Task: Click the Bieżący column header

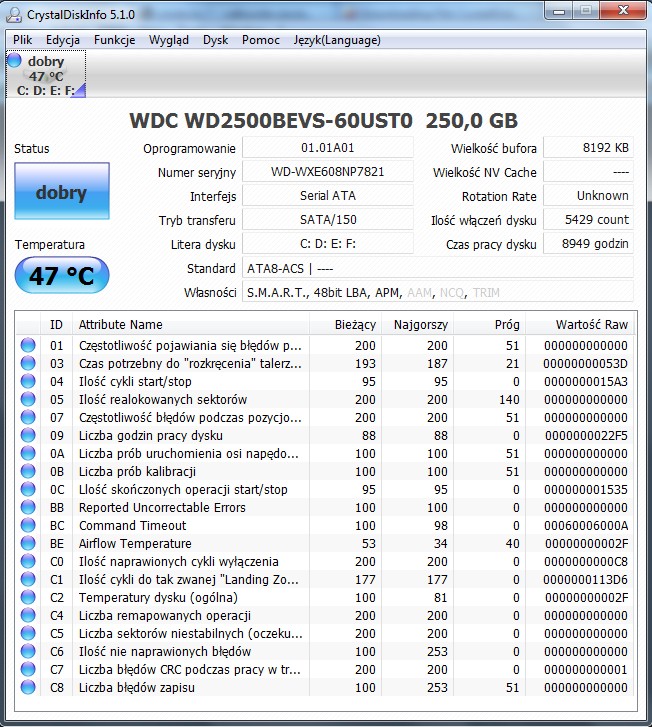Action: coord(345,325)
